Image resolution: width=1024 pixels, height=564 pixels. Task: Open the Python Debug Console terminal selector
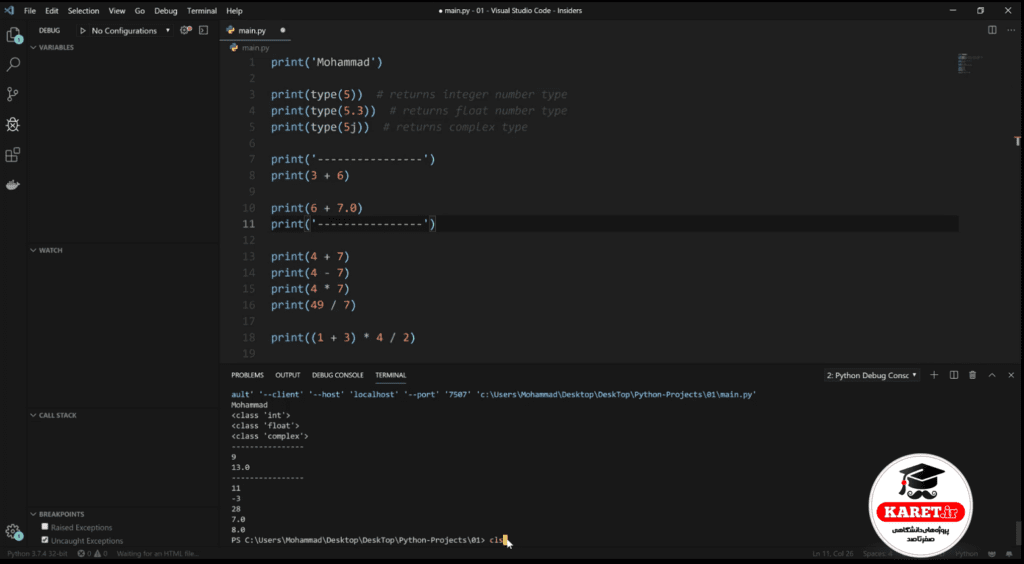[872, 375]
